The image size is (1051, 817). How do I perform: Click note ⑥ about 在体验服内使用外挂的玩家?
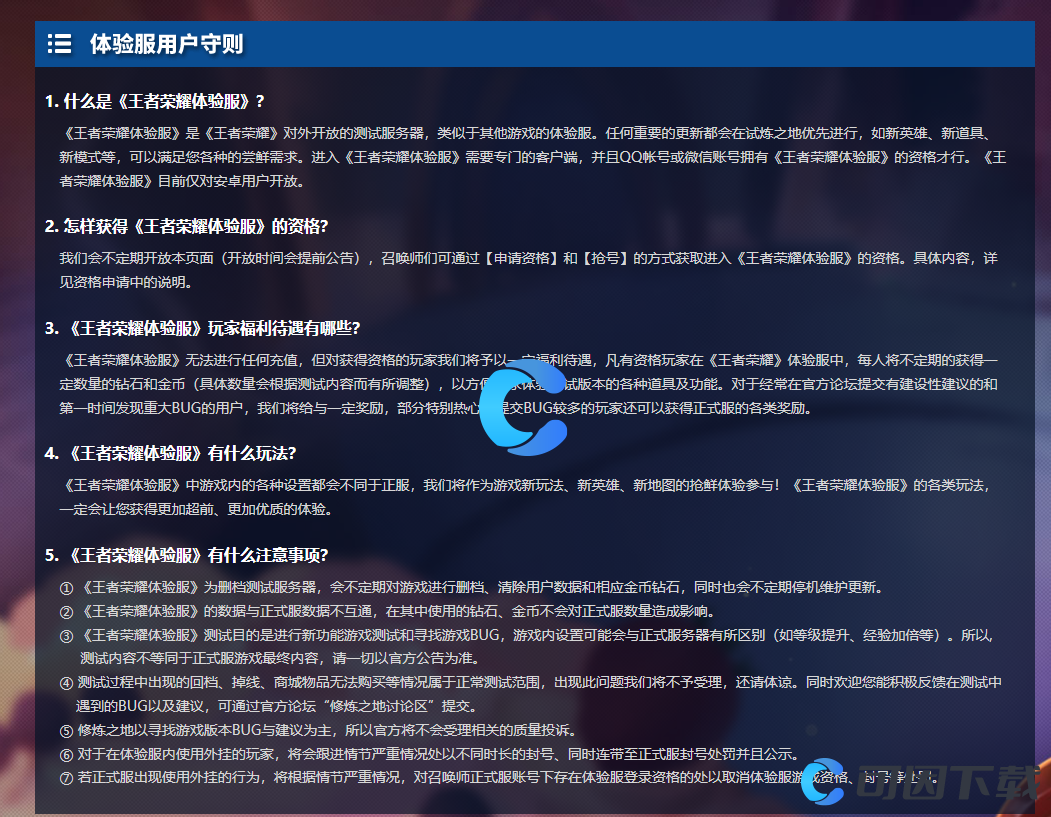pyautogui.click(x=430, y=755)
